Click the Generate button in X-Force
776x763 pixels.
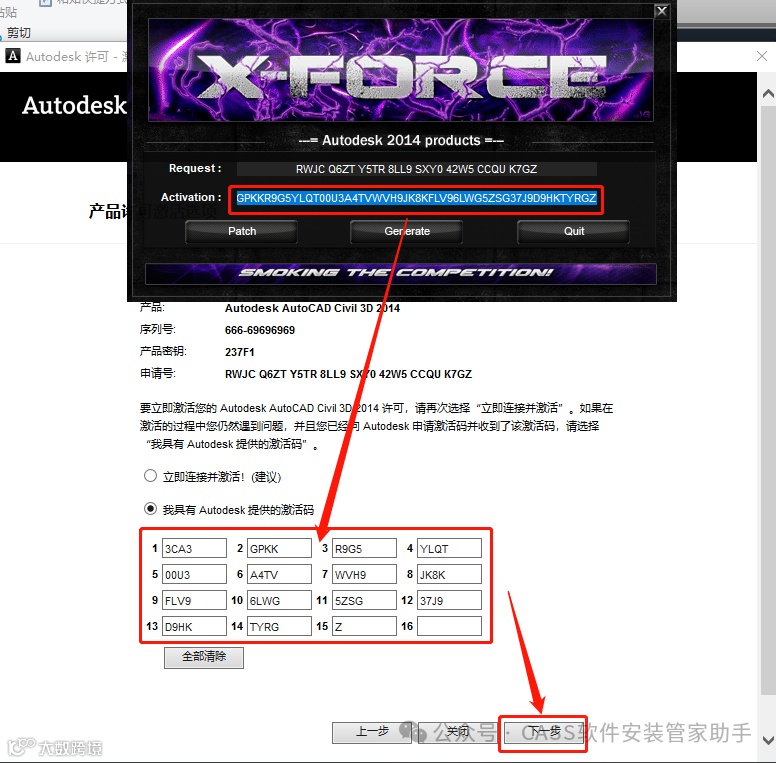coord(406,232)
